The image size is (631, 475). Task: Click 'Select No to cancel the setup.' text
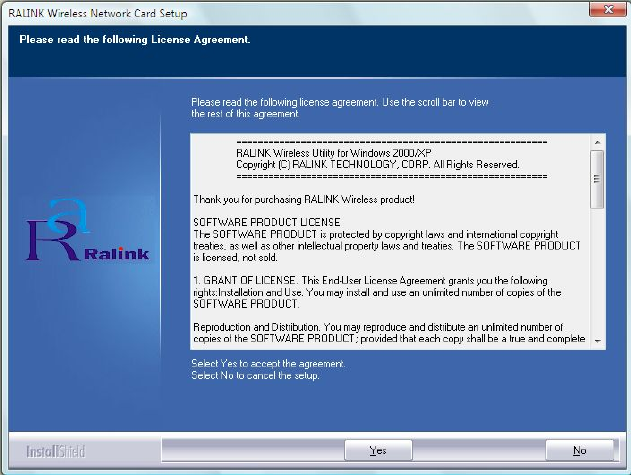pos(255,376)
